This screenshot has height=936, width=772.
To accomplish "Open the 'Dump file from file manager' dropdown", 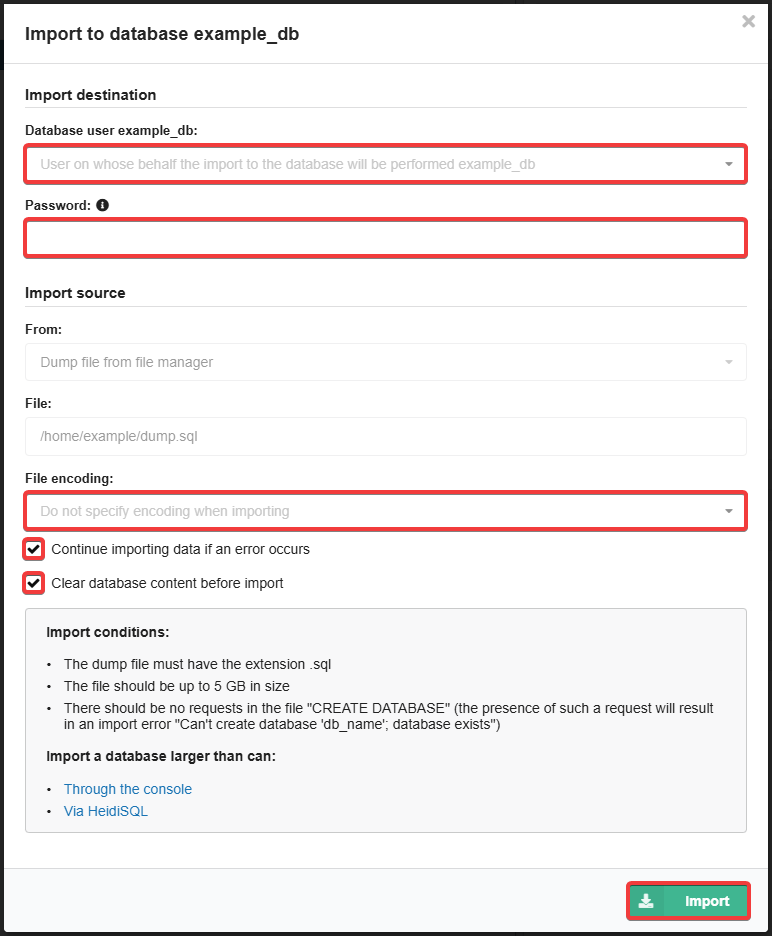I will (x=386, y=362).
